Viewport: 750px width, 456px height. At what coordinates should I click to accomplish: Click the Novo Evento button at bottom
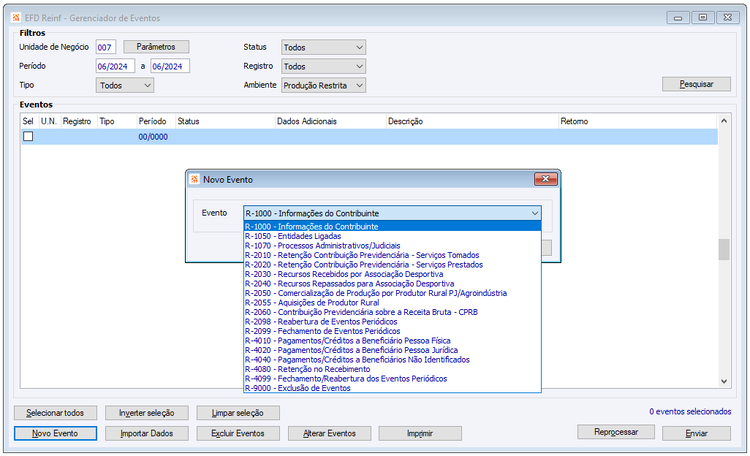pyautogui.click(x=55, y=434)
